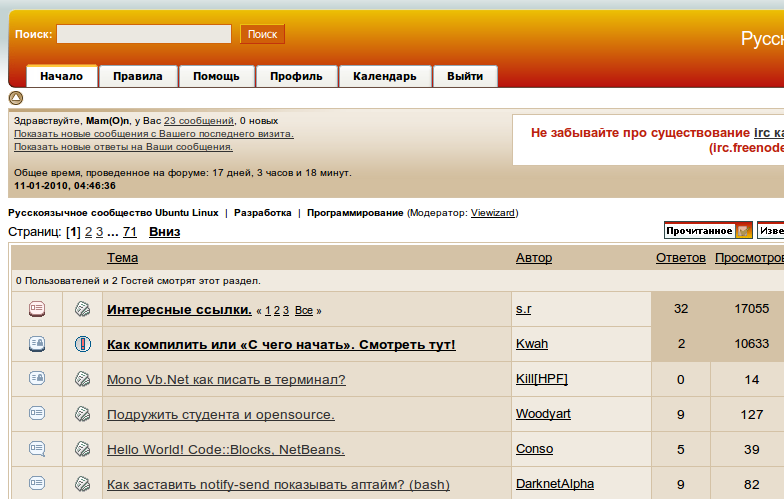Open topic Как заставить notify-send показывать аптайм

click(278, 484)
